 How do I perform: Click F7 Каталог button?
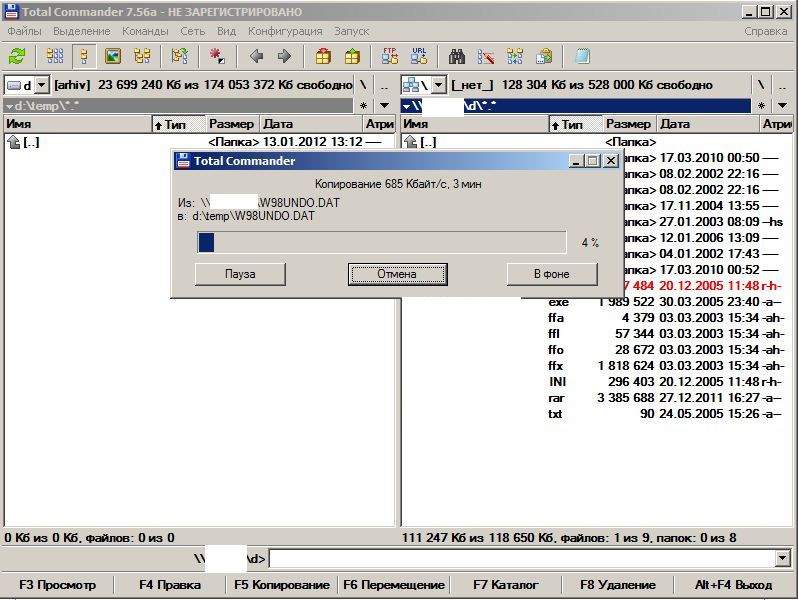(x=506, y=585)
